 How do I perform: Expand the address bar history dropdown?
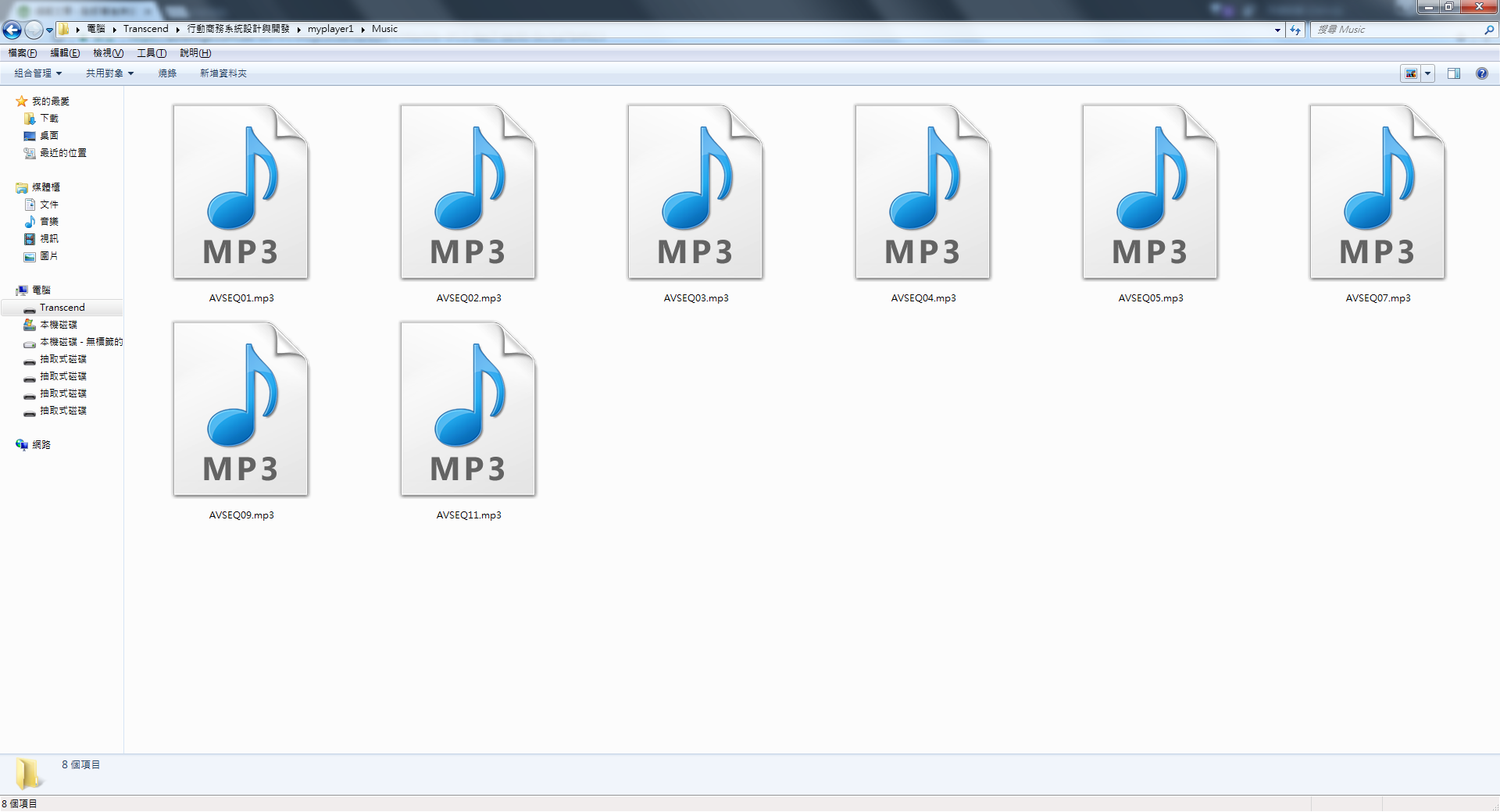[1277, 30]
